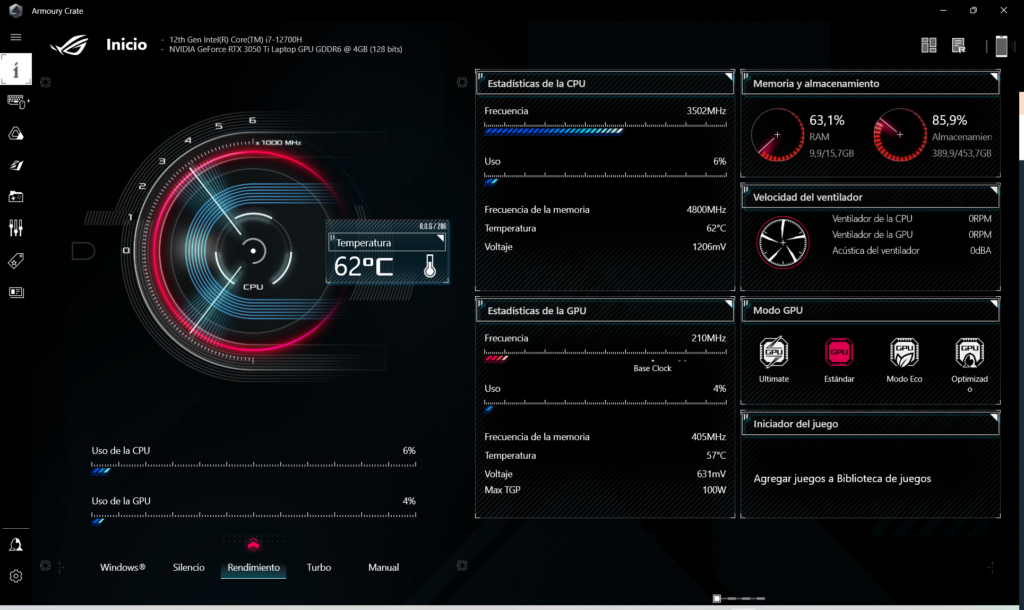
Task: Open Settings gear icon in sidebar
Action: tap(16, 576)
